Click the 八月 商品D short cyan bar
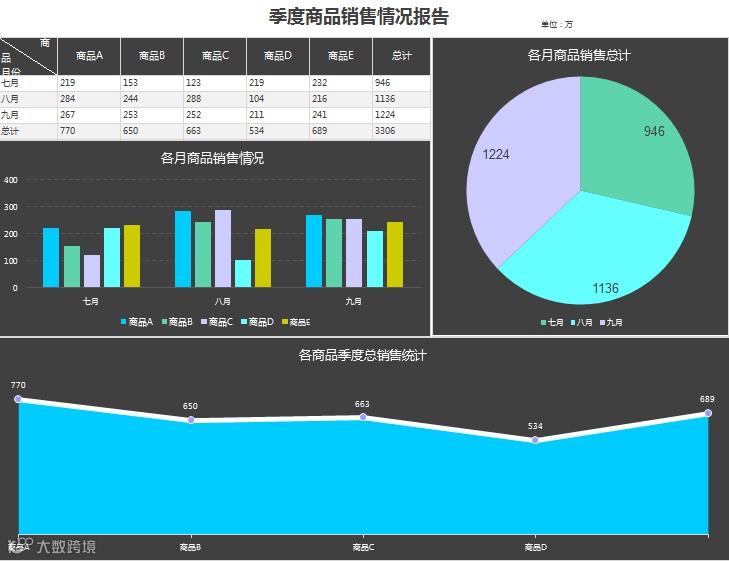Viewport: 729px width, 561px height. click(x=243, y=273)
